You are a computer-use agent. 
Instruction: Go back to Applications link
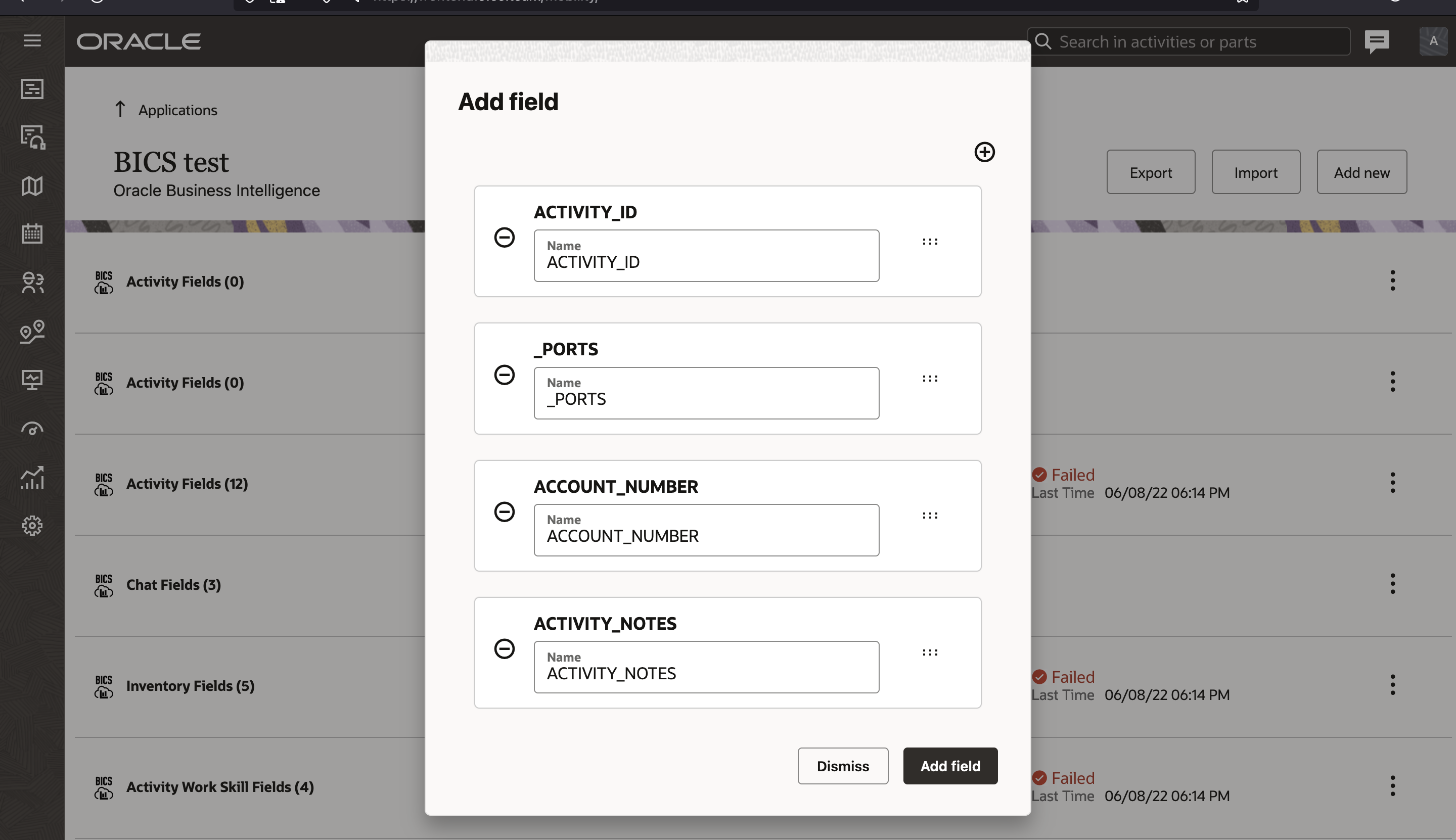coord(166,110)
